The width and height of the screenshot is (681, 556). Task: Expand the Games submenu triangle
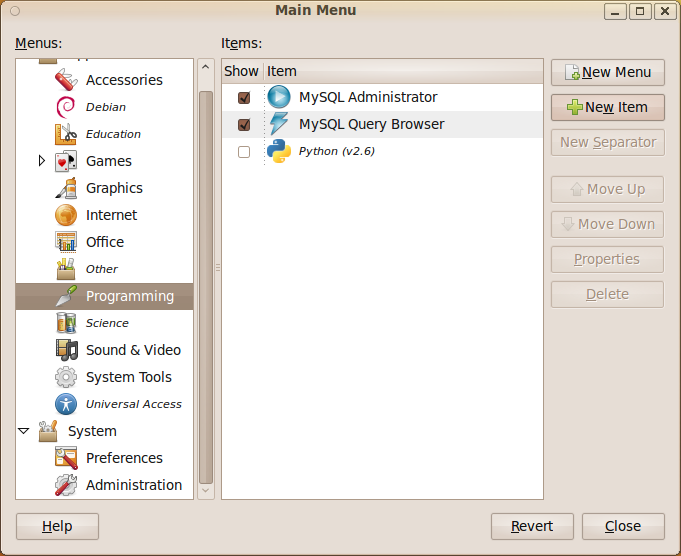tap(41, 161)
